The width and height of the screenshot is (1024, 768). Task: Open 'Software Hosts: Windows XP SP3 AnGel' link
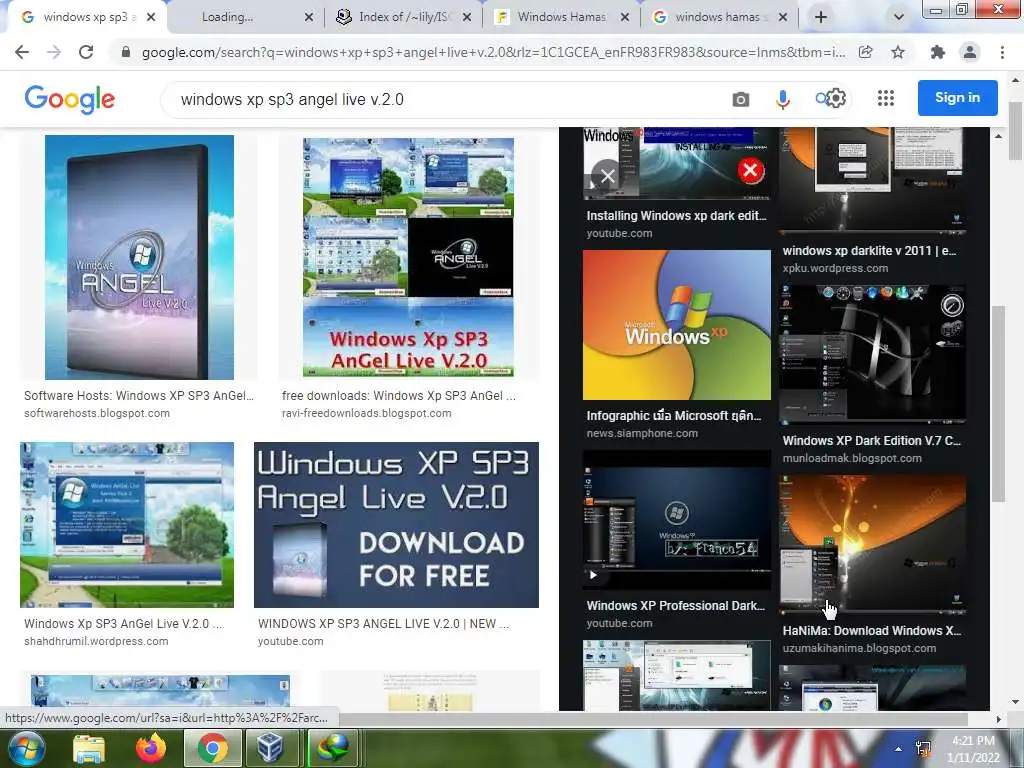[x=138, y=396]
